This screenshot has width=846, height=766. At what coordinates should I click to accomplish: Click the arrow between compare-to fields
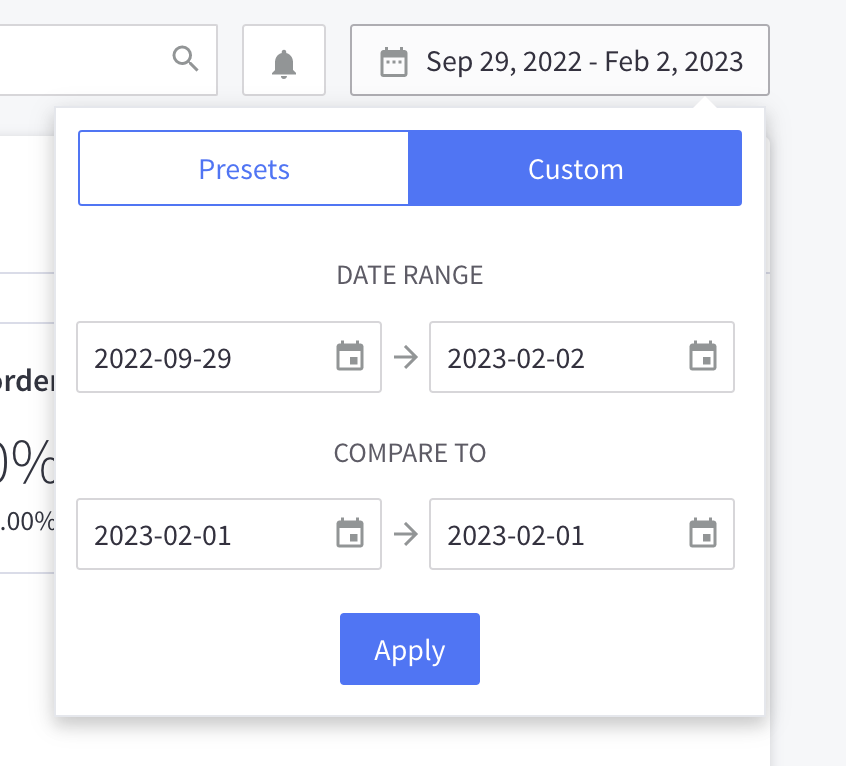click(x=405, y=534)
